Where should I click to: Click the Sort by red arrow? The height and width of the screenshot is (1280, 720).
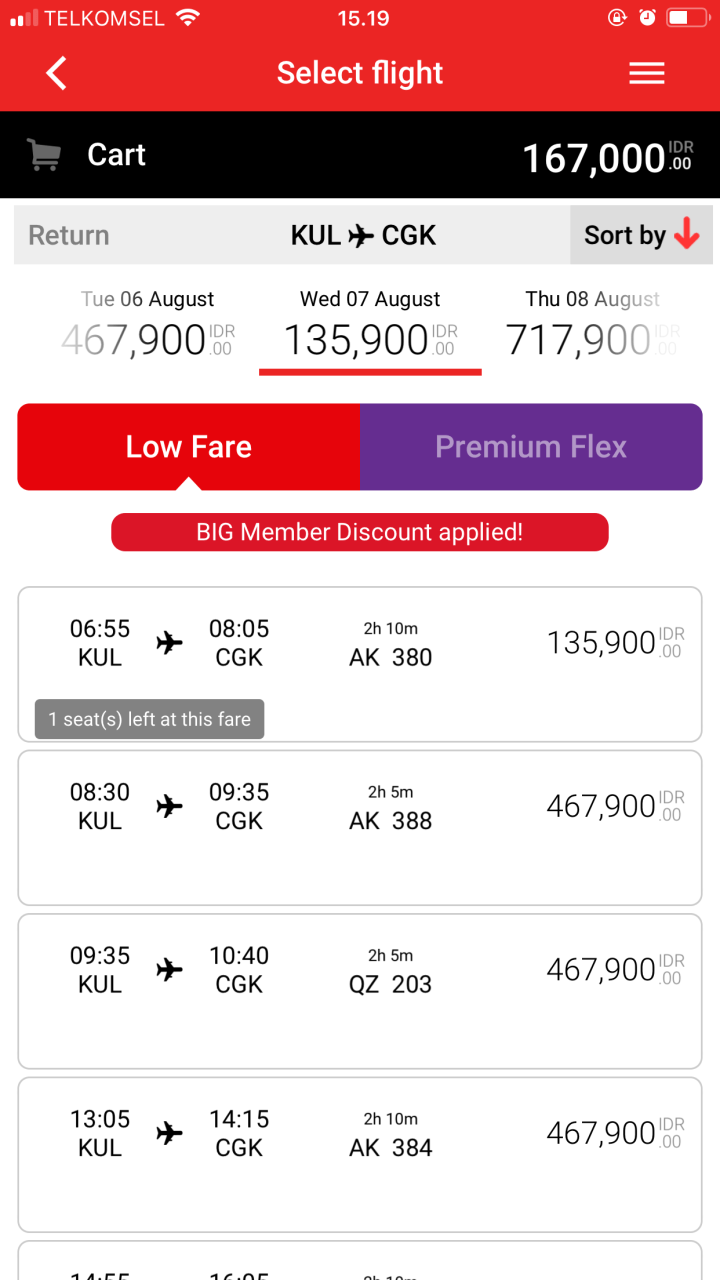click(687, 235)
